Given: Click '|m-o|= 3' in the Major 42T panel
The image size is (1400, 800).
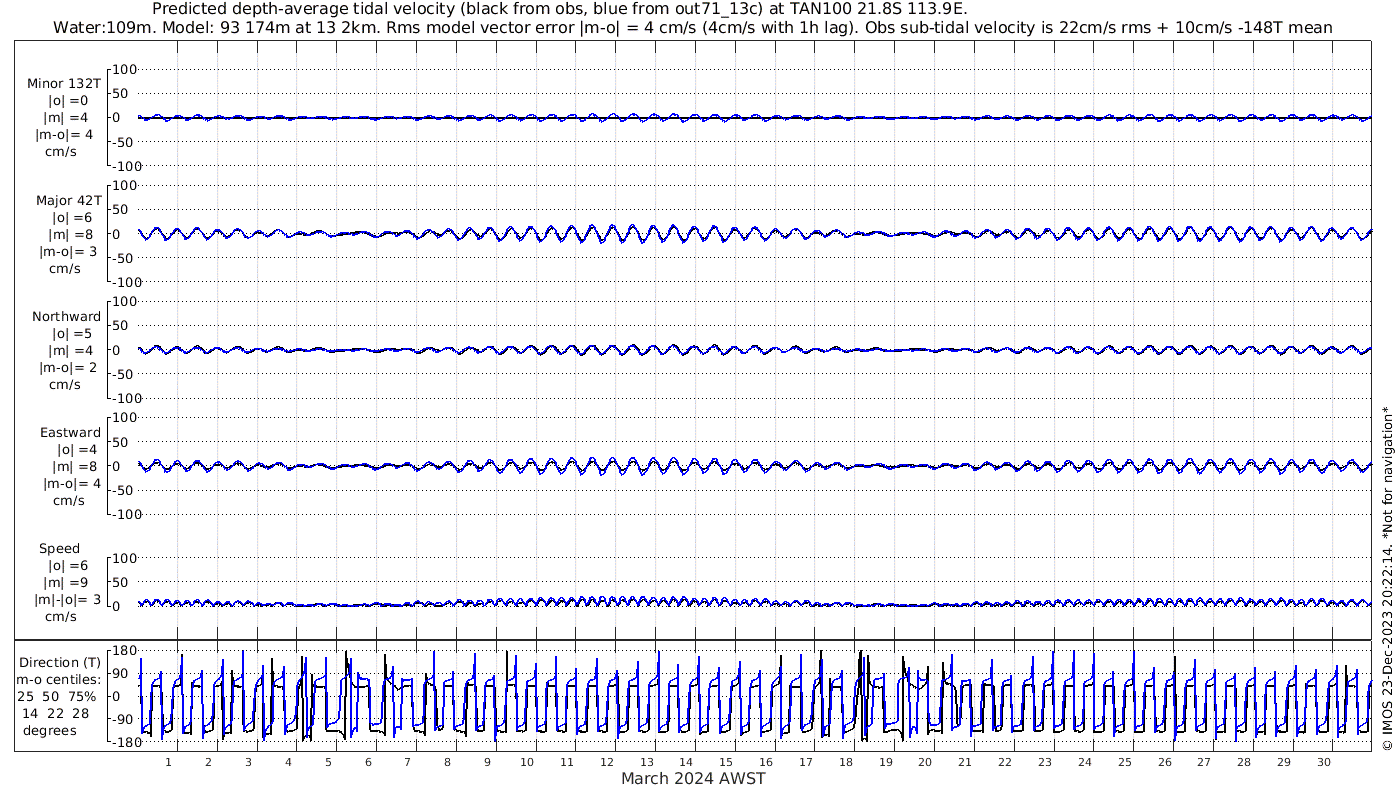Looking at the screenshot, I should click(66, 251).
